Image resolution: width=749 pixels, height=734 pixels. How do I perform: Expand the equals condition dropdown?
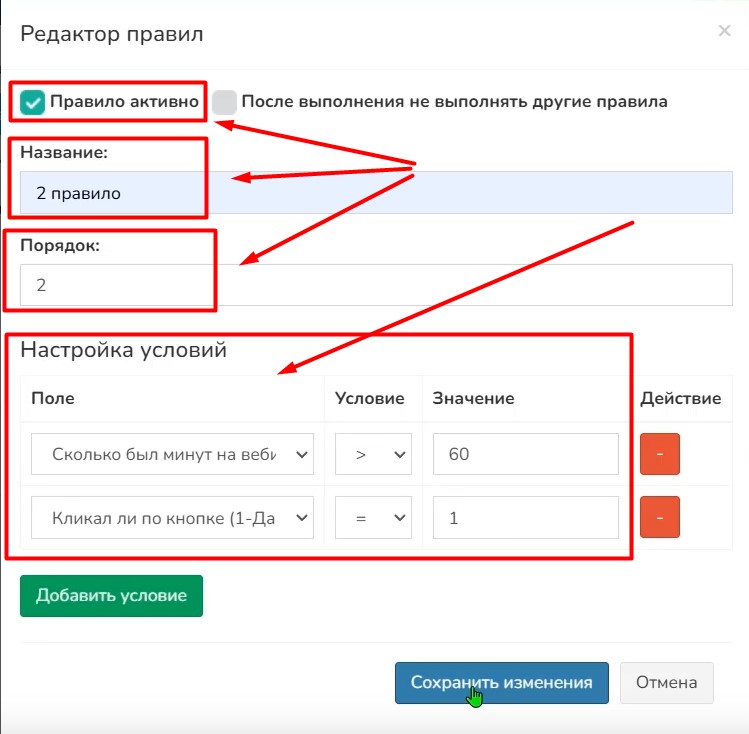pos(373,517)
